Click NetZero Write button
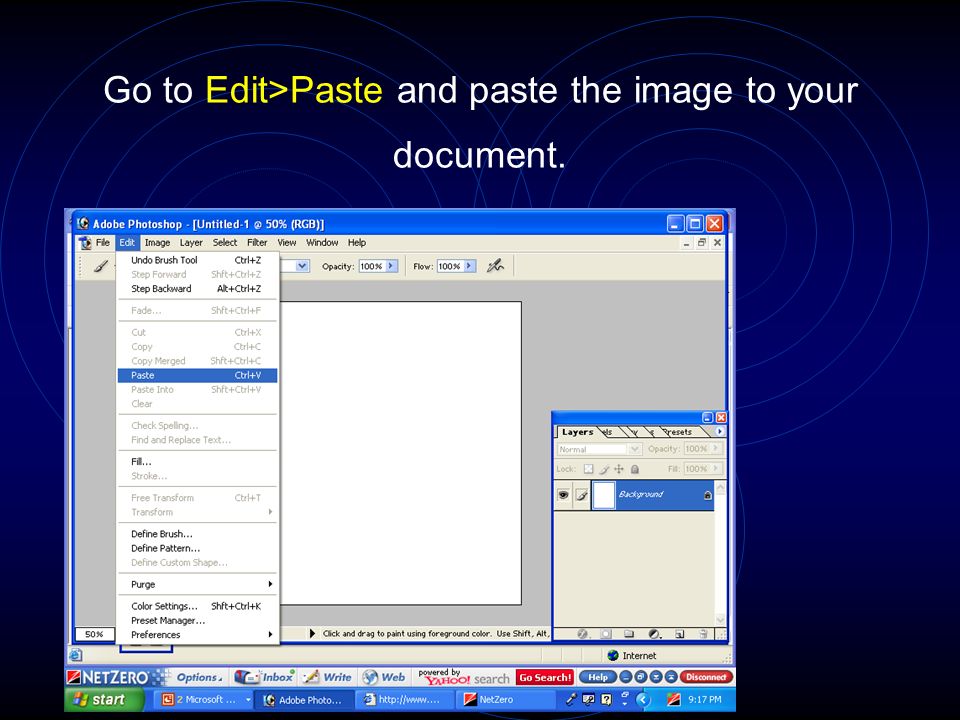Image resolution: width=960 pixels, height=720 pixels. (328, 677)
